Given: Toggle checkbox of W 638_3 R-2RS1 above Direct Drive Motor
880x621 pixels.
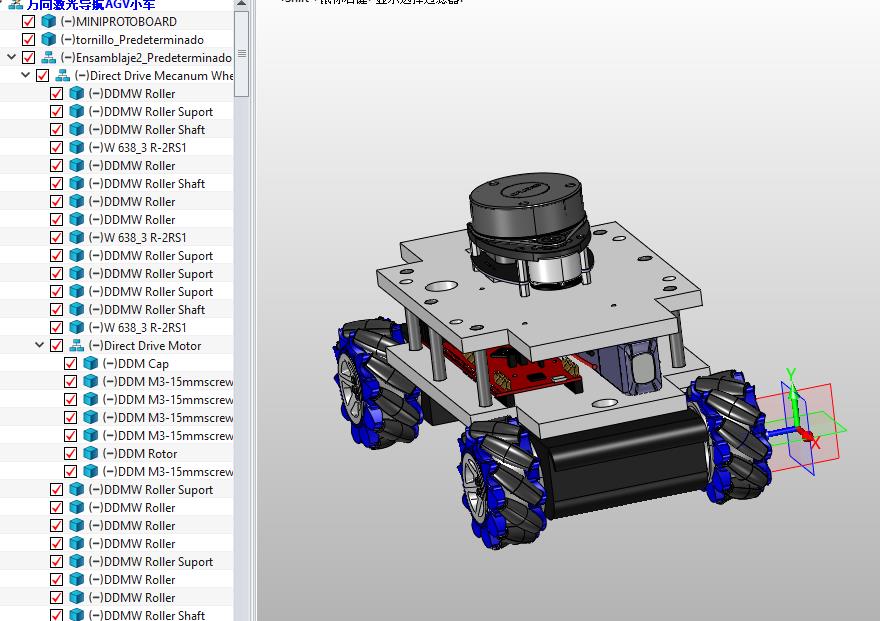Looking at the screenshot, I should [56, 328].
